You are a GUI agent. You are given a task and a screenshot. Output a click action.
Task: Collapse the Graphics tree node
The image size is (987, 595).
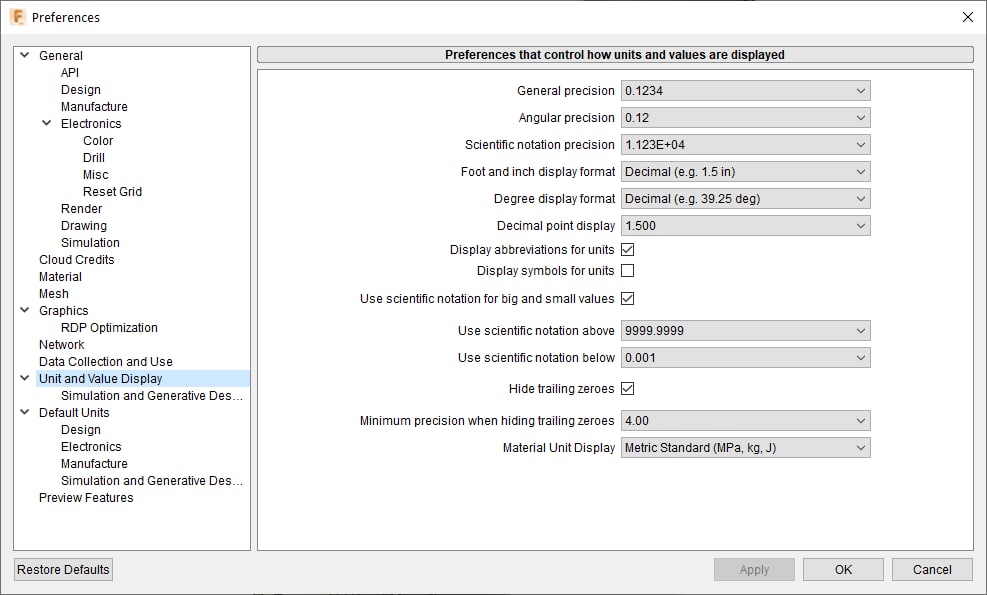coord(25,310)
